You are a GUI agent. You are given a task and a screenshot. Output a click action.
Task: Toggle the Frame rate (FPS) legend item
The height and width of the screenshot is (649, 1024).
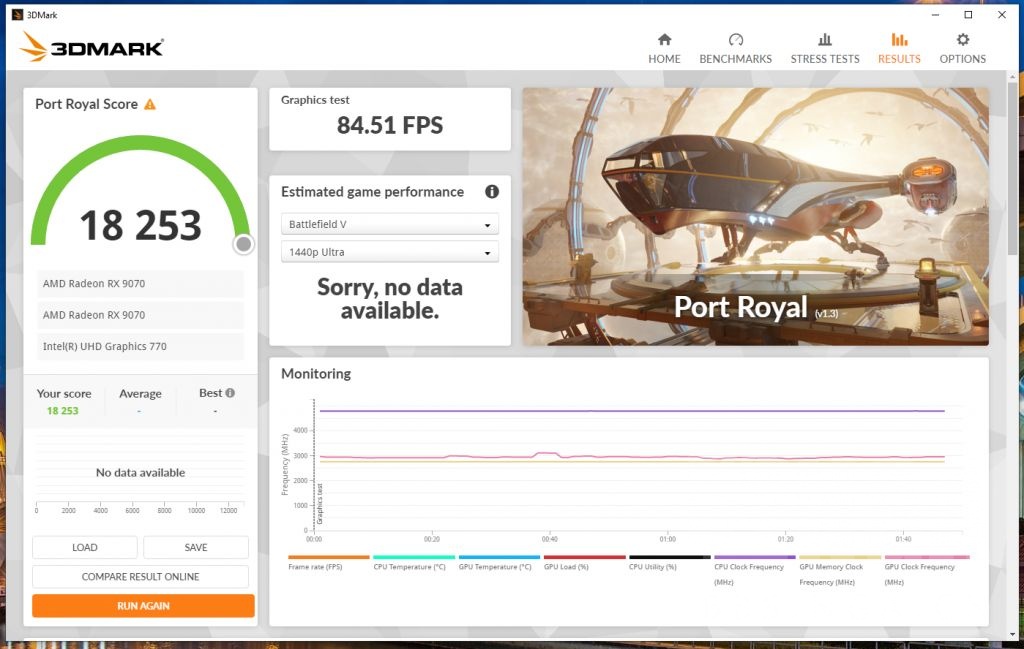[x=328, y=567]
